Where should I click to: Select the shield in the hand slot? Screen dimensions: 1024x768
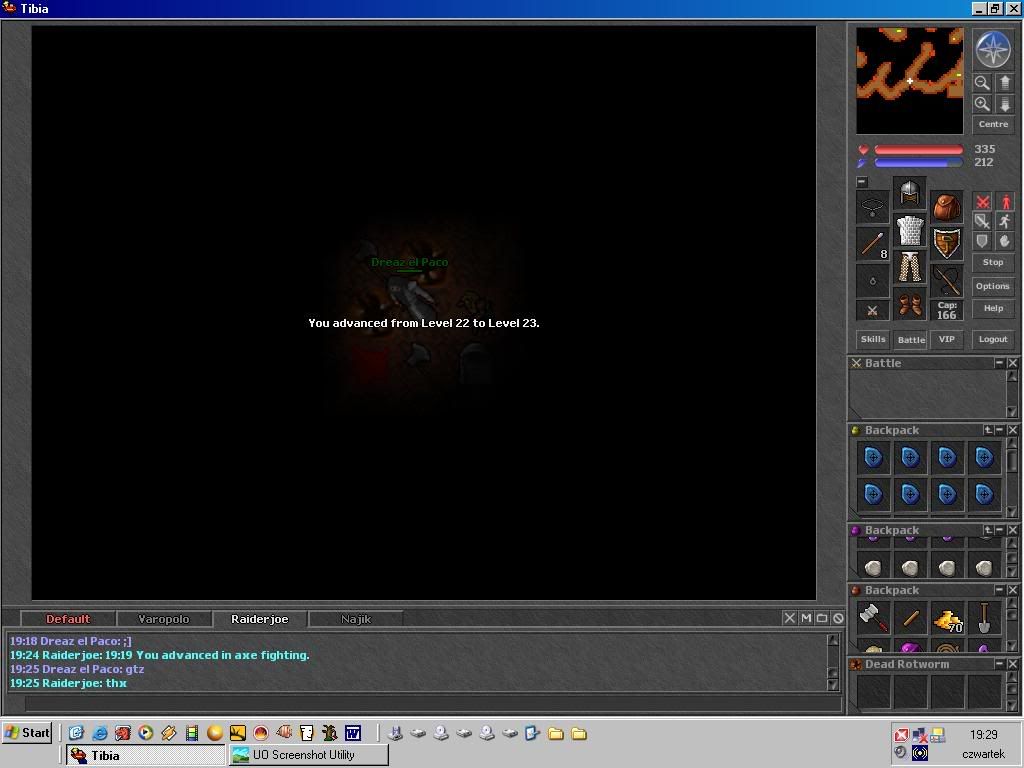(x=947, y=244)
